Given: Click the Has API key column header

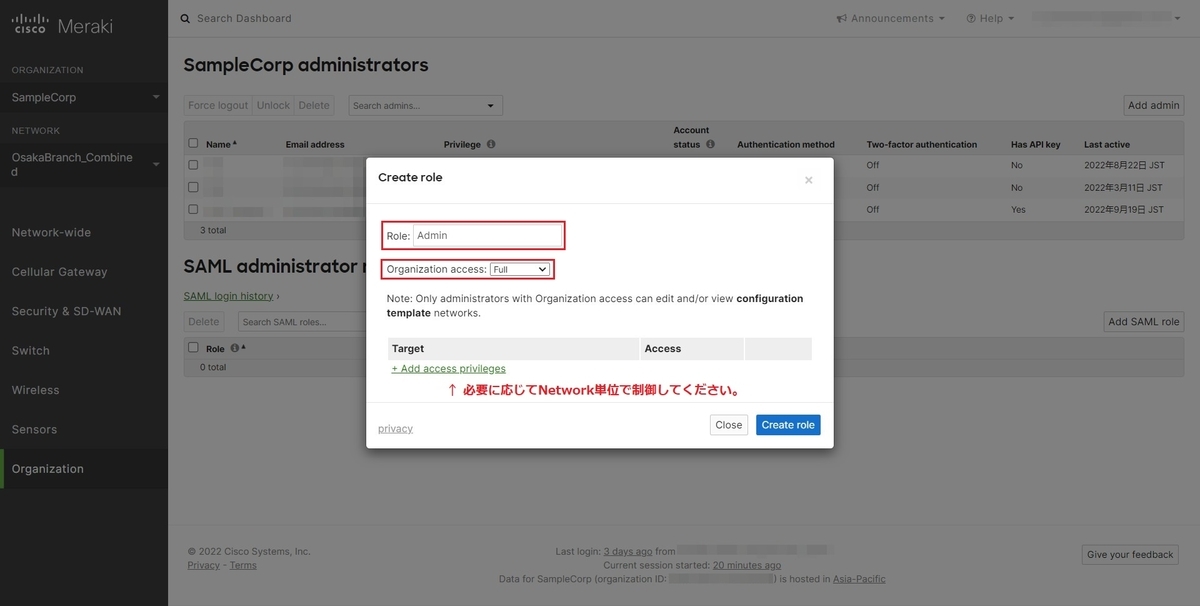Looking at the screenshot, I should [1036, 144].
